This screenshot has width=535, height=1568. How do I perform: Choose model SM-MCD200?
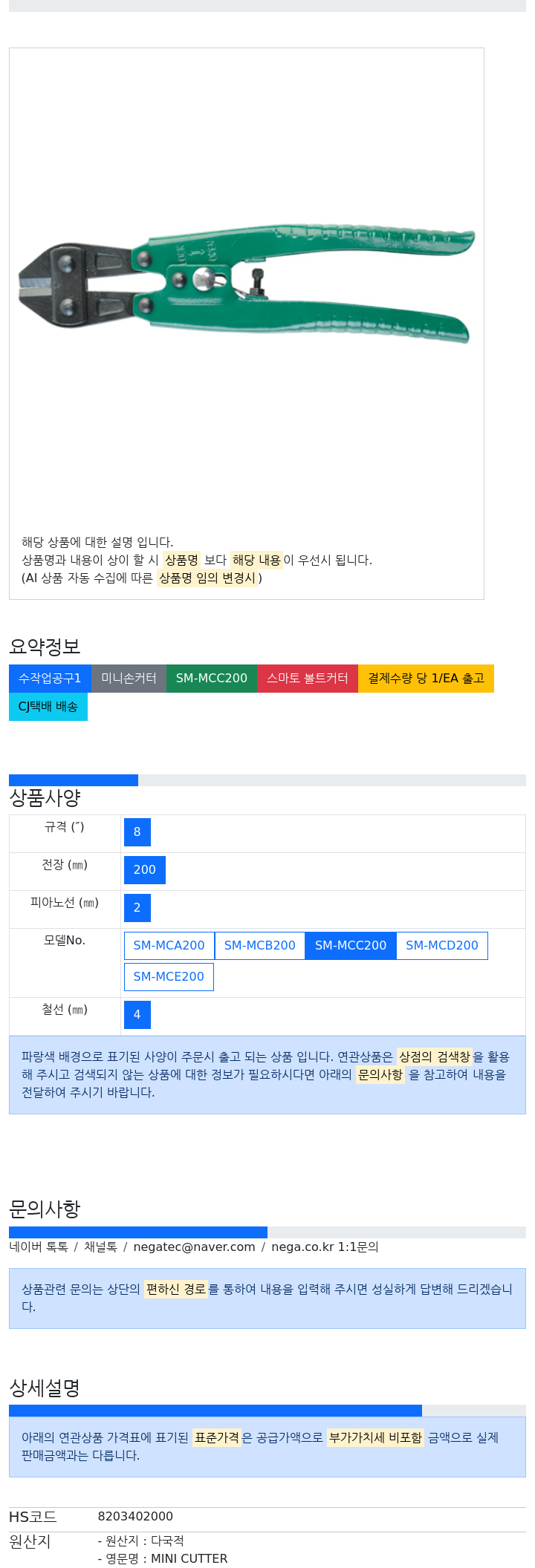(x=442, y=946)
